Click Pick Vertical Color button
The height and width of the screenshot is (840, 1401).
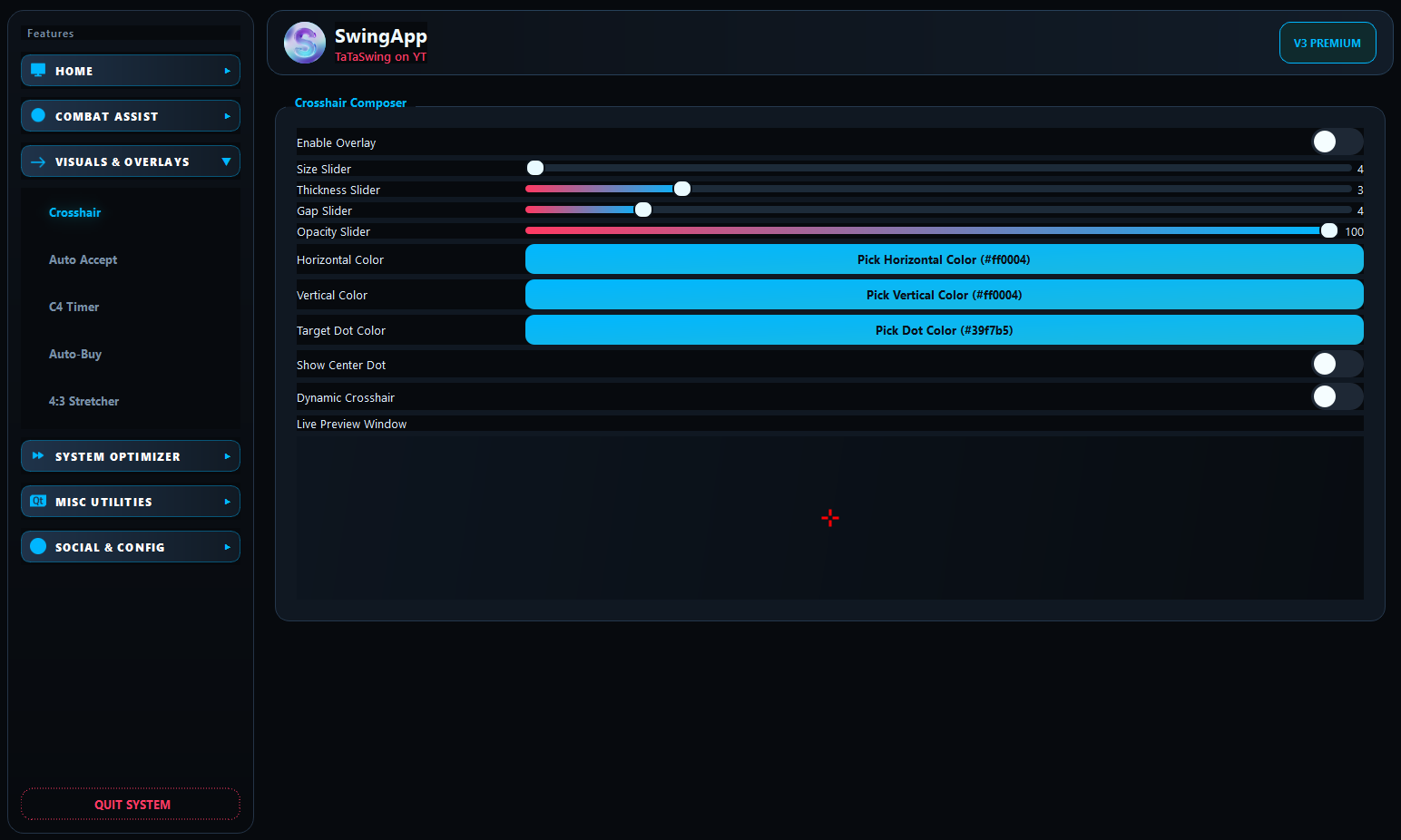pos(944,295)
